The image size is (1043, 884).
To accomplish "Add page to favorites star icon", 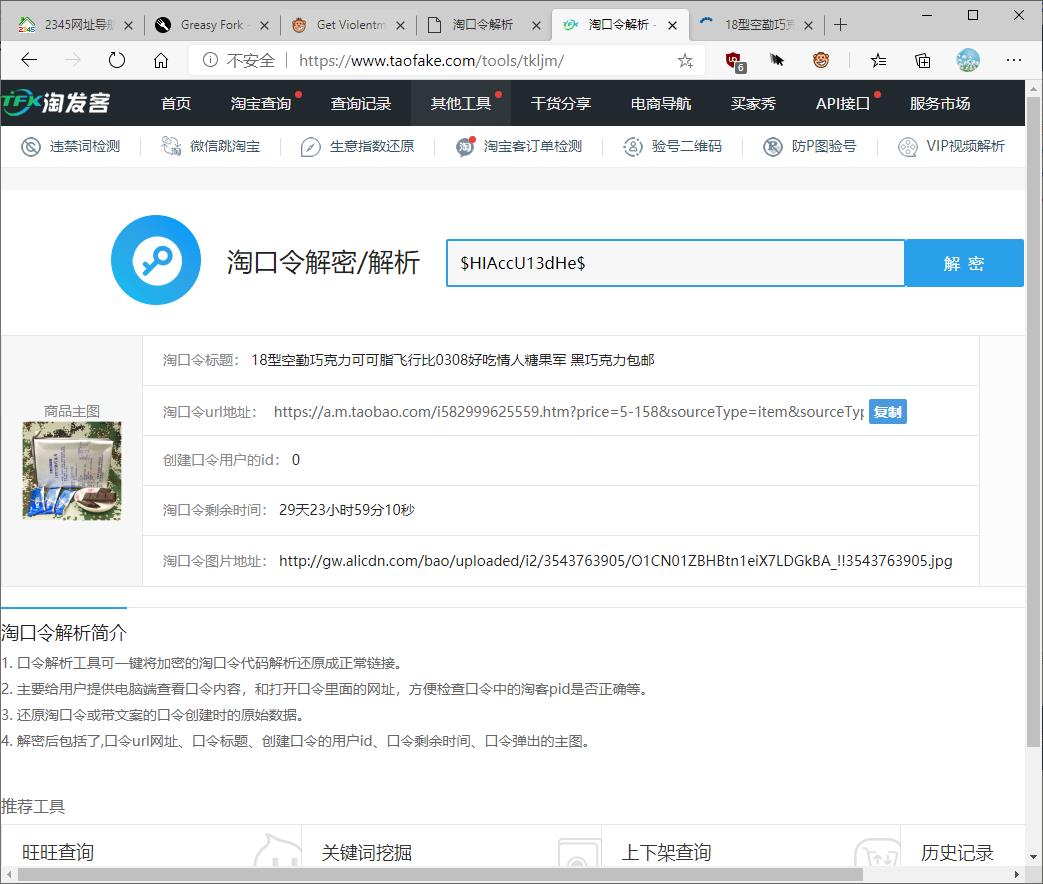I will (x=685, y=61).
